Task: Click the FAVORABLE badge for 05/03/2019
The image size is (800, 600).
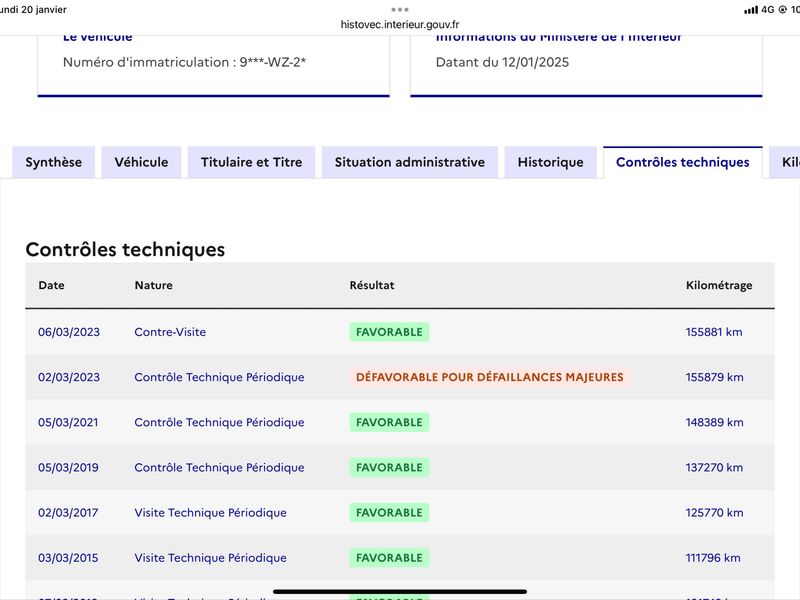Action: tap(389, 467)
